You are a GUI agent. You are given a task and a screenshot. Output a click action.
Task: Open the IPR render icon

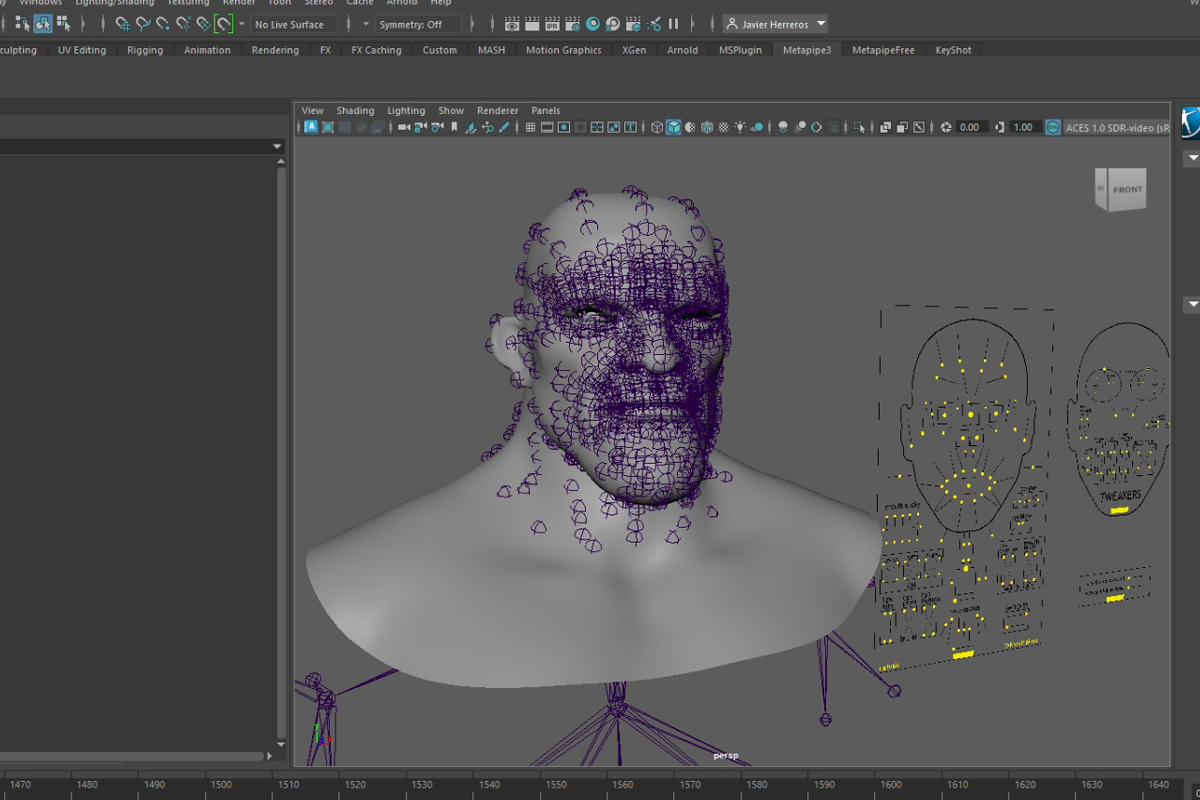[x=553, y=24]
